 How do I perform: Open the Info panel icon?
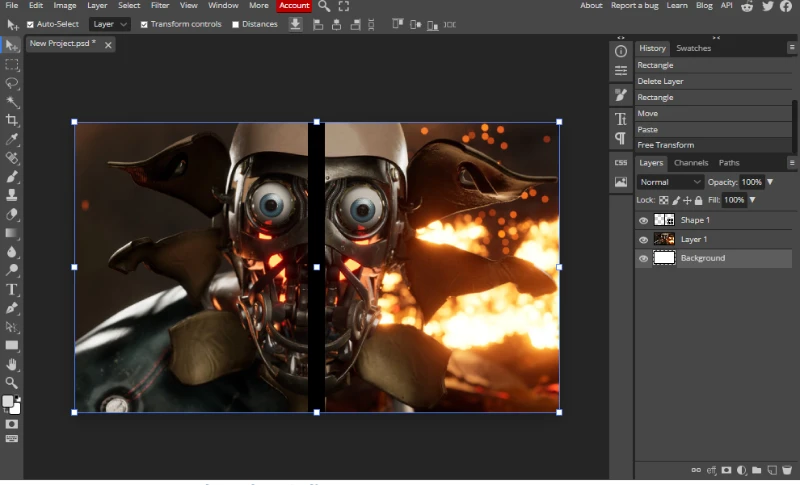coord(621,52)
